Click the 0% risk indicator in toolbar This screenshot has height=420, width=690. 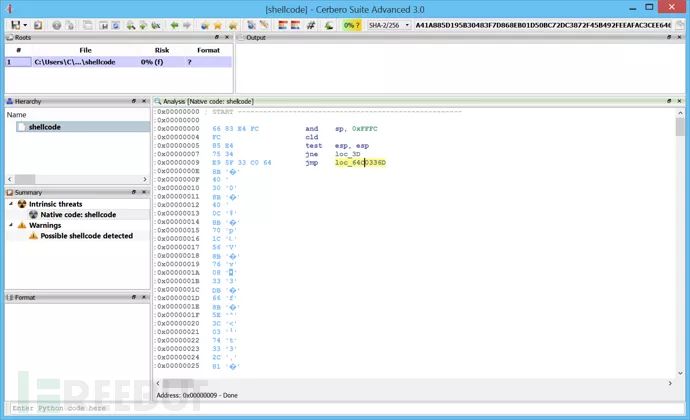point(351,24)
